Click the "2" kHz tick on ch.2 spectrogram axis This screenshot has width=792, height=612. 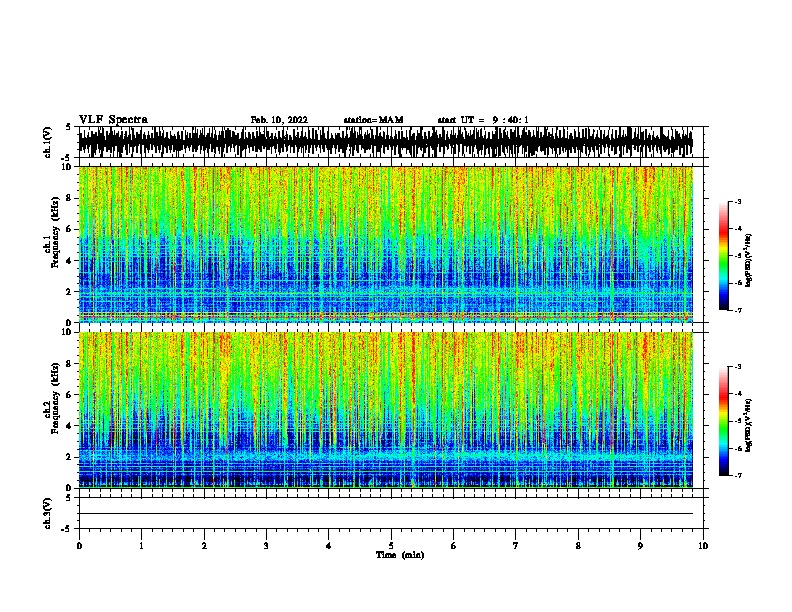[69, 457]
